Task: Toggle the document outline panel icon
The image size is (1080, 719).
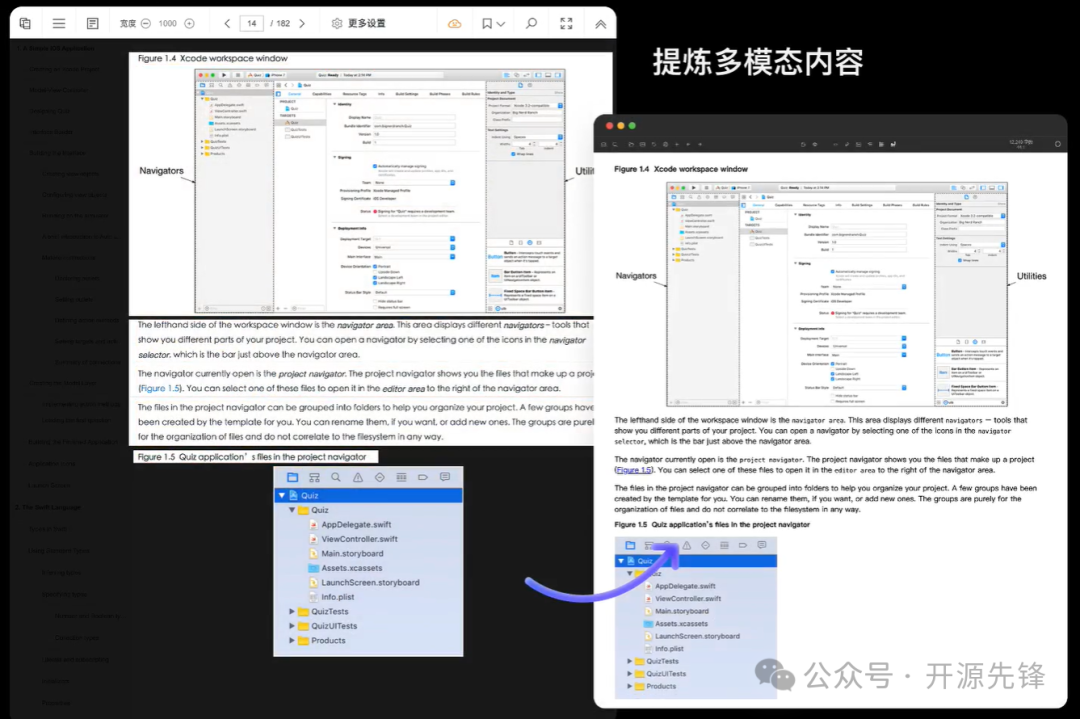Action: (x=92, y=23)
